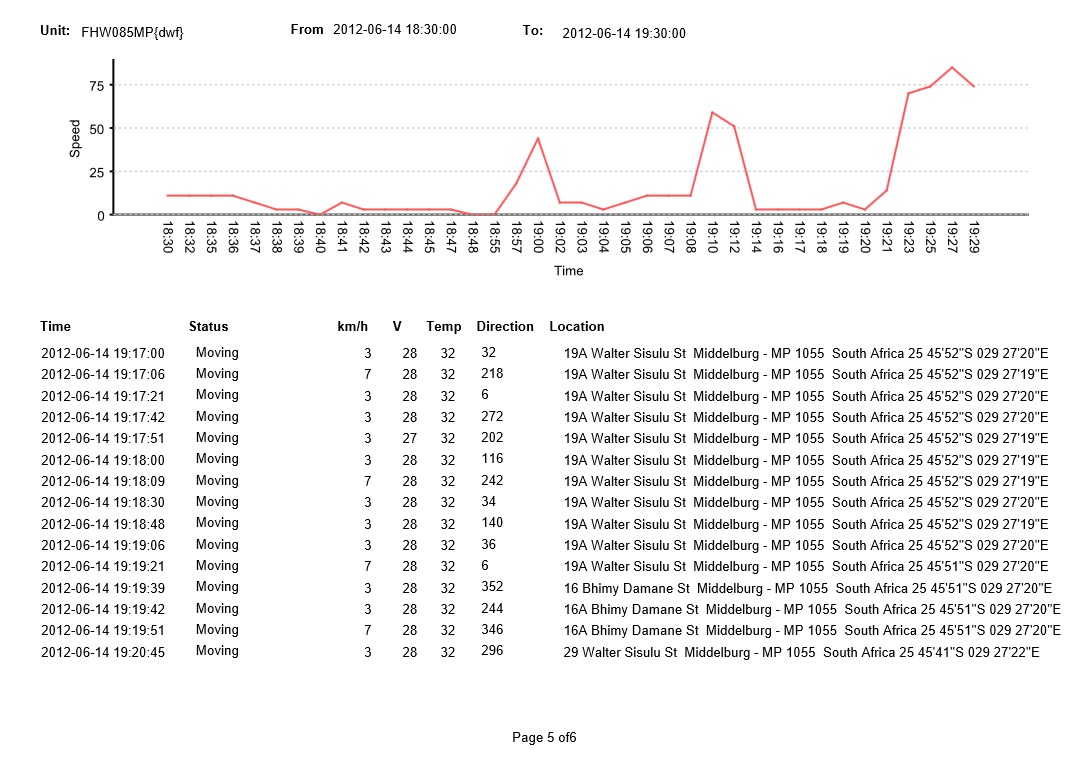Image resolution: width=1072 pixels, height=765 pixels.
Task: Click the Location column header
Action: [x=577, y=327]
